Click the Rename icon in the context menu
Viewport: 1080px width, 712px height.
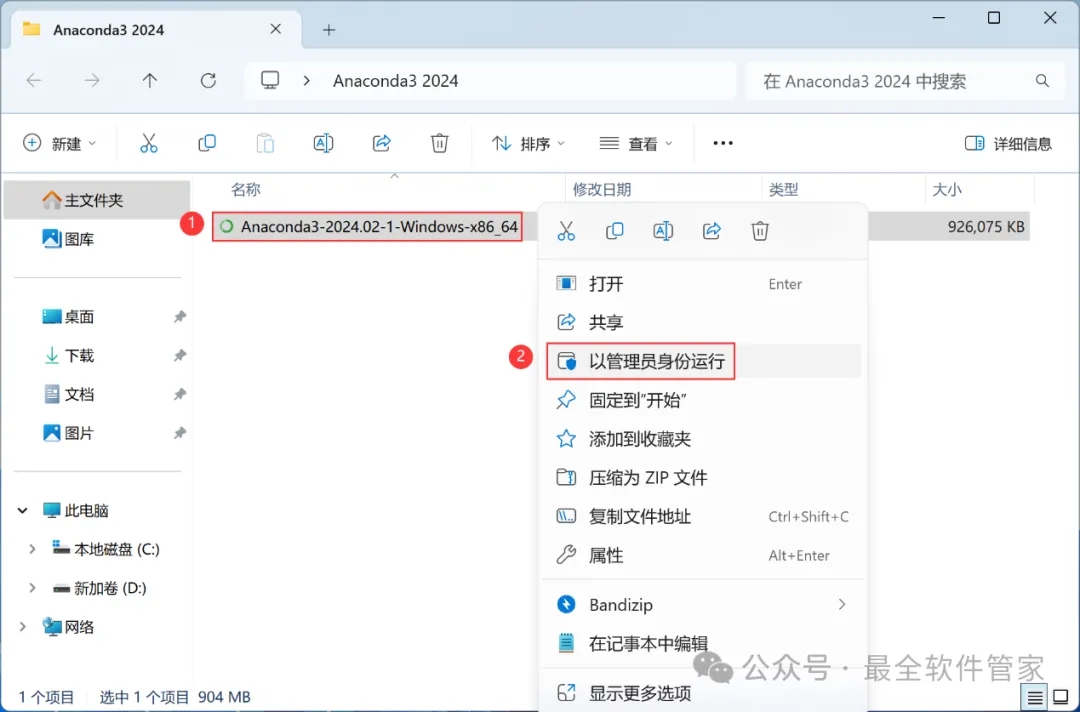pyautogui.click(x=663, y=231)
